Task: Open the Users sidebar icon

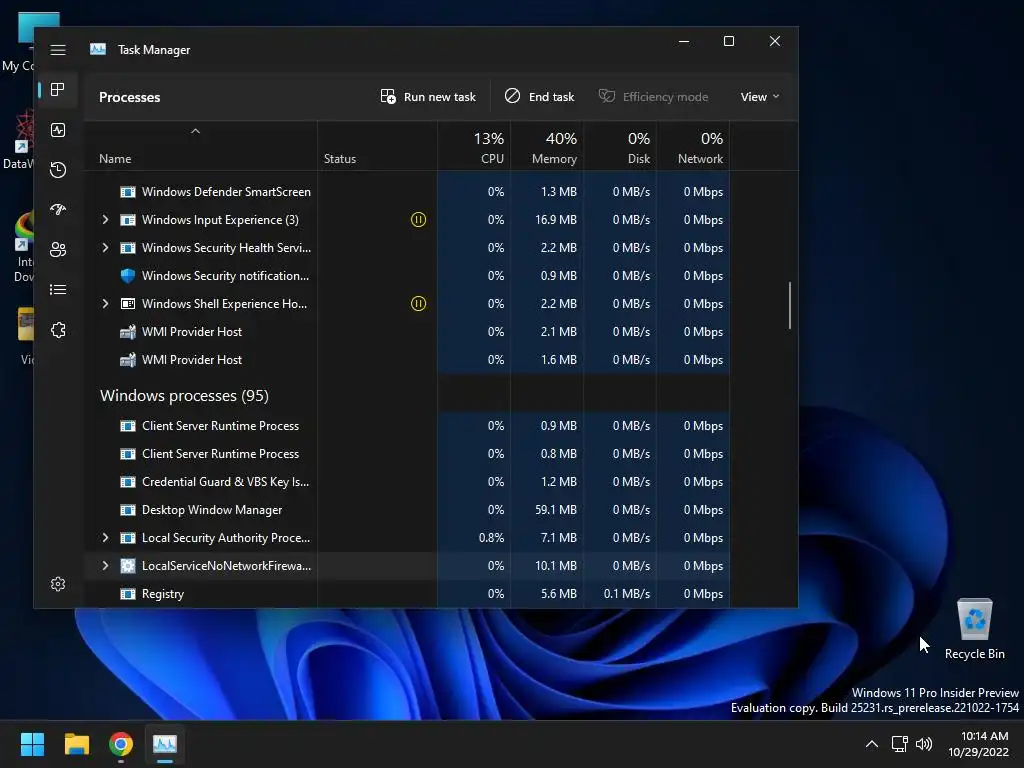Action: (x=58, y=249)
